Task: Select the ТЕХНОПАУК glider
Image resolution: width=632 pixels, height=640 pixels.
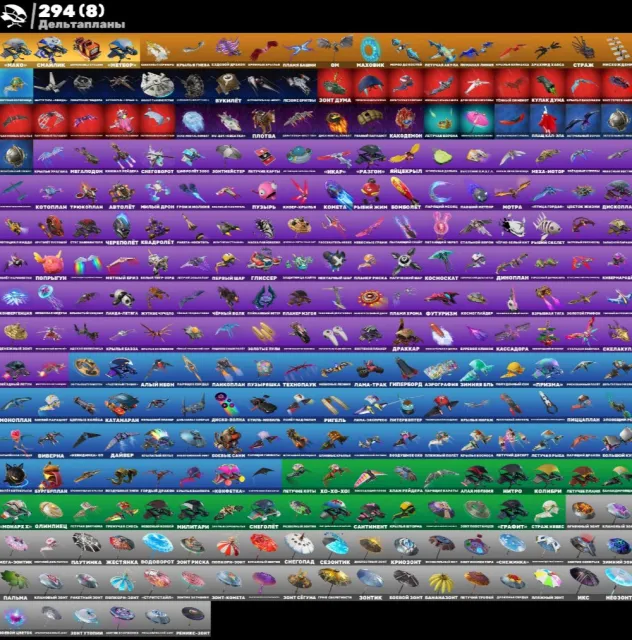Action: pyautogui.click(x=299, y=370)
